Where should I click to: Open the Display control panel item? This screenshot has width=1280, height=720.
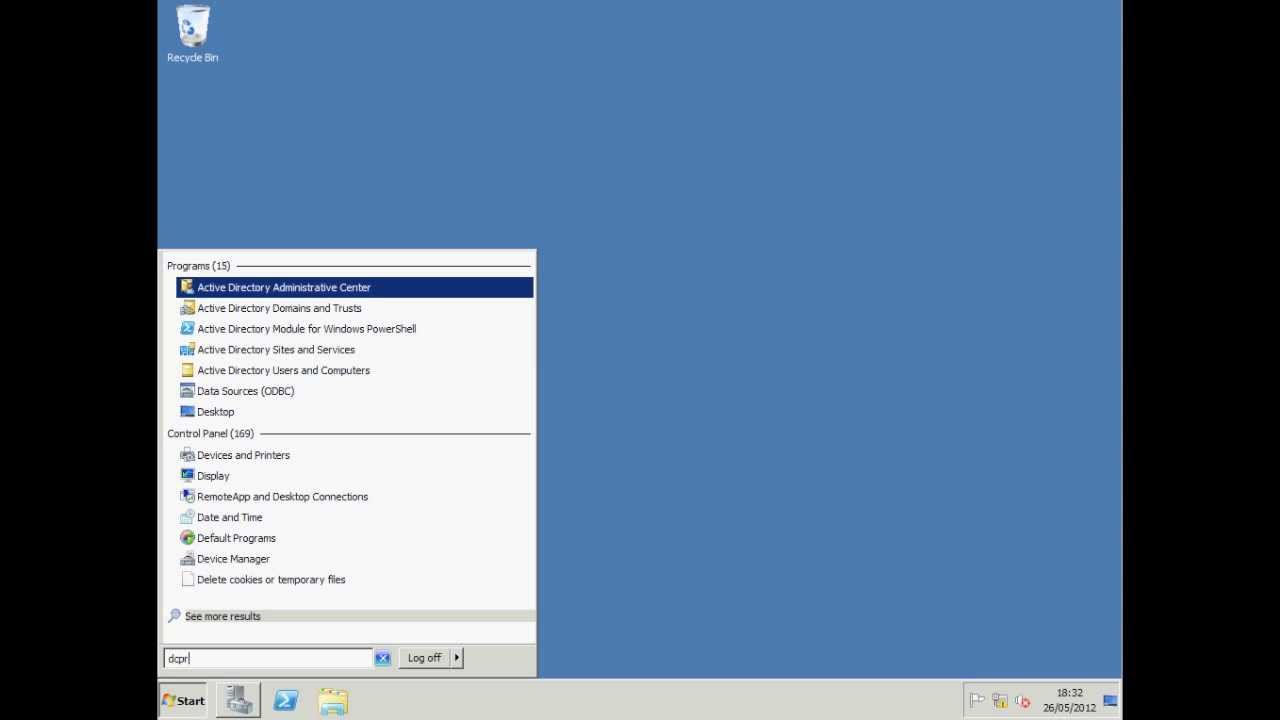pyautogui.click(x=355, y=476)
